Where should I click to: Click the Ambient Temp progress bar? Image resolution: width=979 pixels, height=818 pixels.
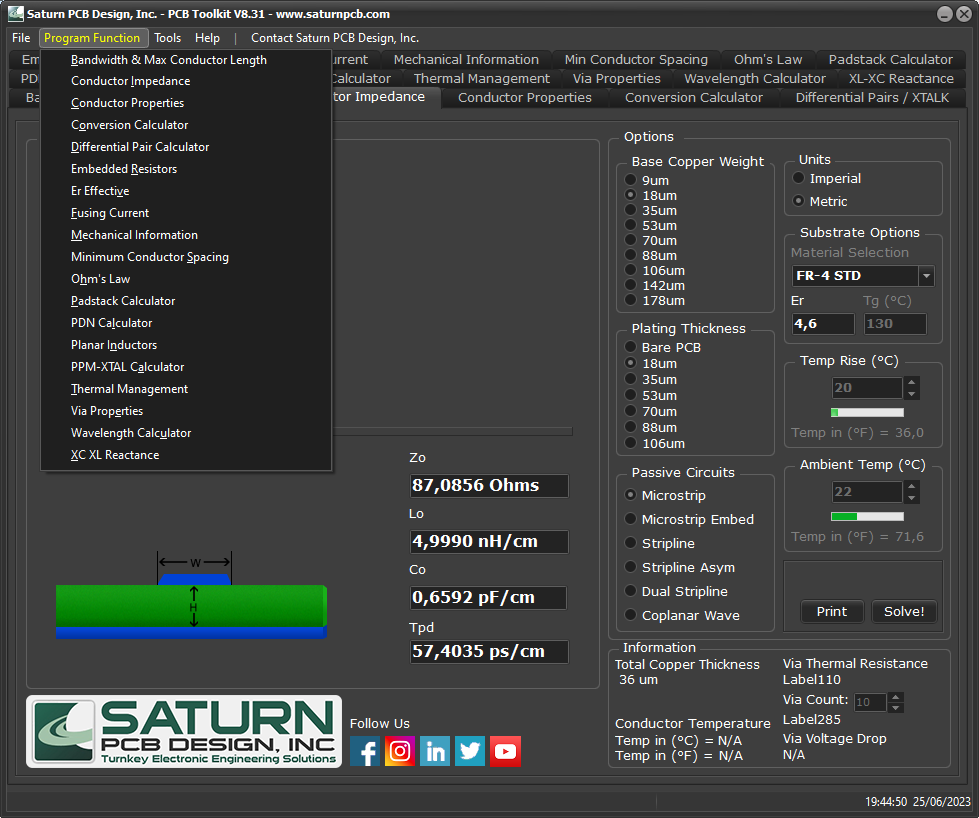(x=867, y=516)
